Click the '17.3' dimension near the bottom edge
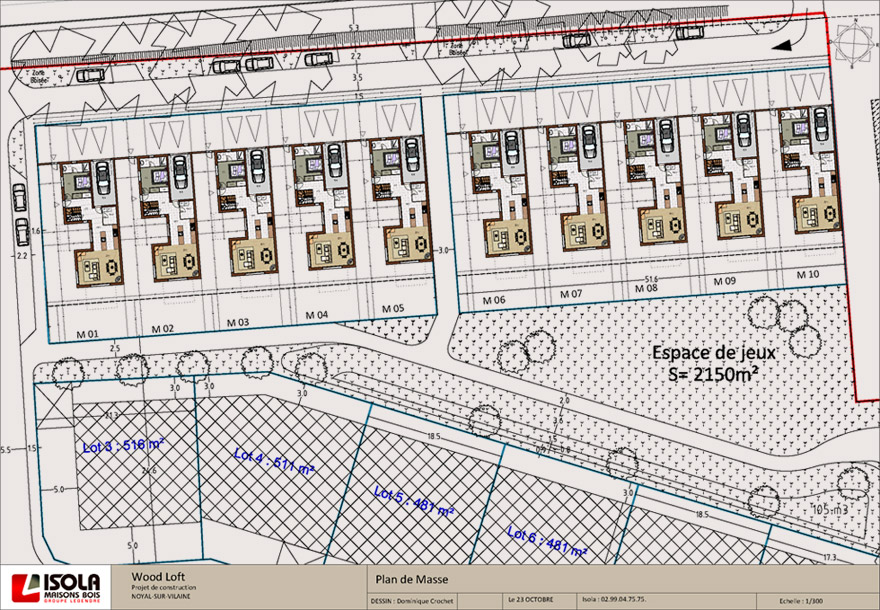880x610 pixels. click(829, 557)
